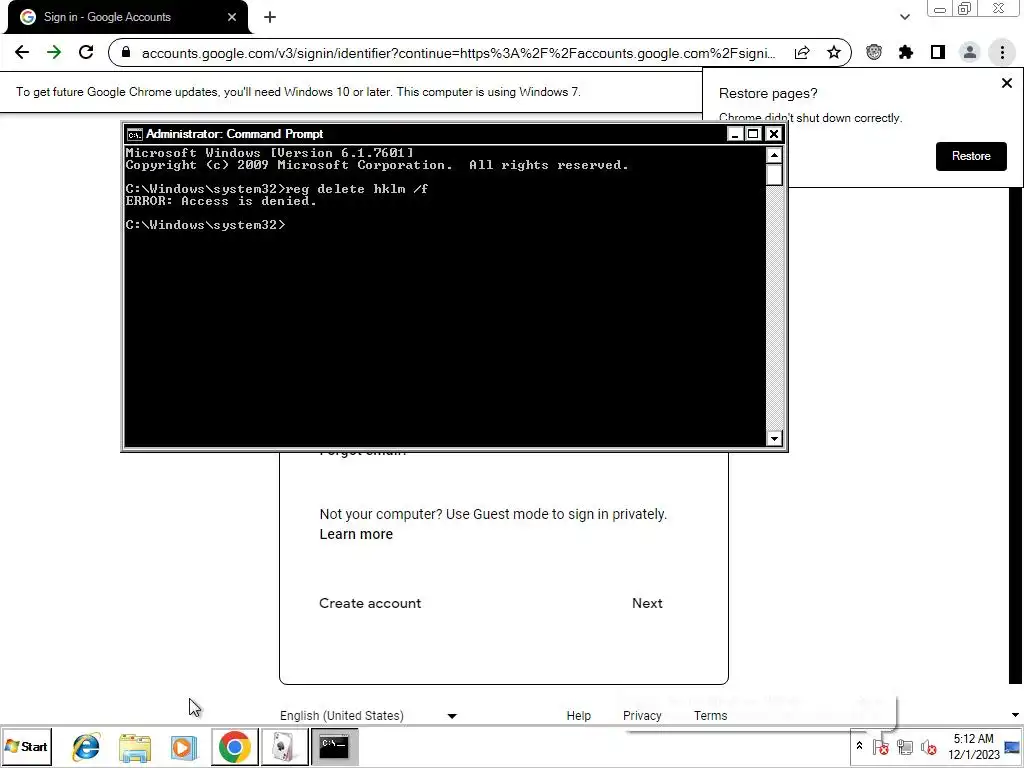The height and width of the screenshot is (768, 1024).
Task: Launch Internet Explorer from the taskbar
Action: [x=86, y=746]
